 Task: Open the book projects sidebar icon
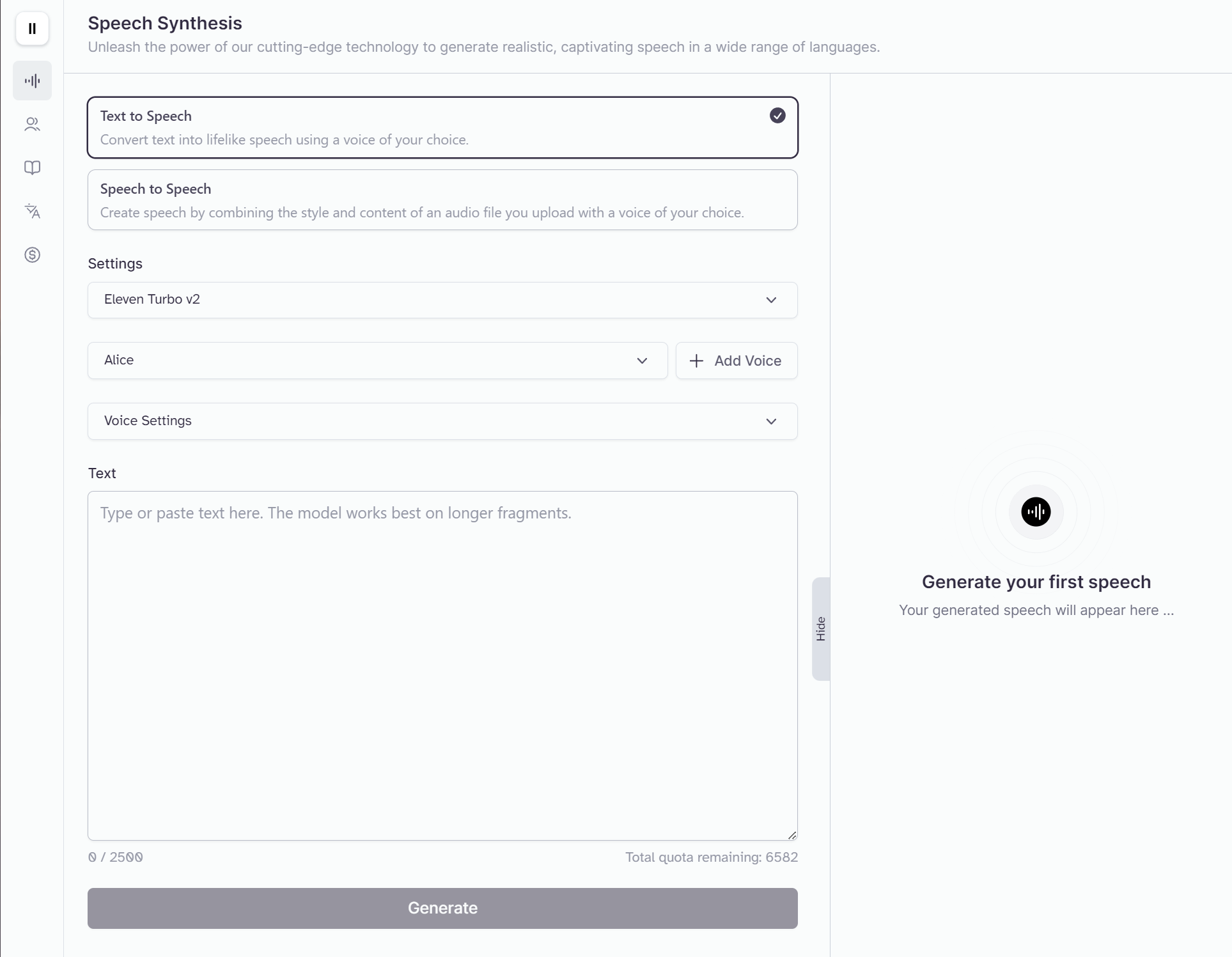(x=32, y=167)
